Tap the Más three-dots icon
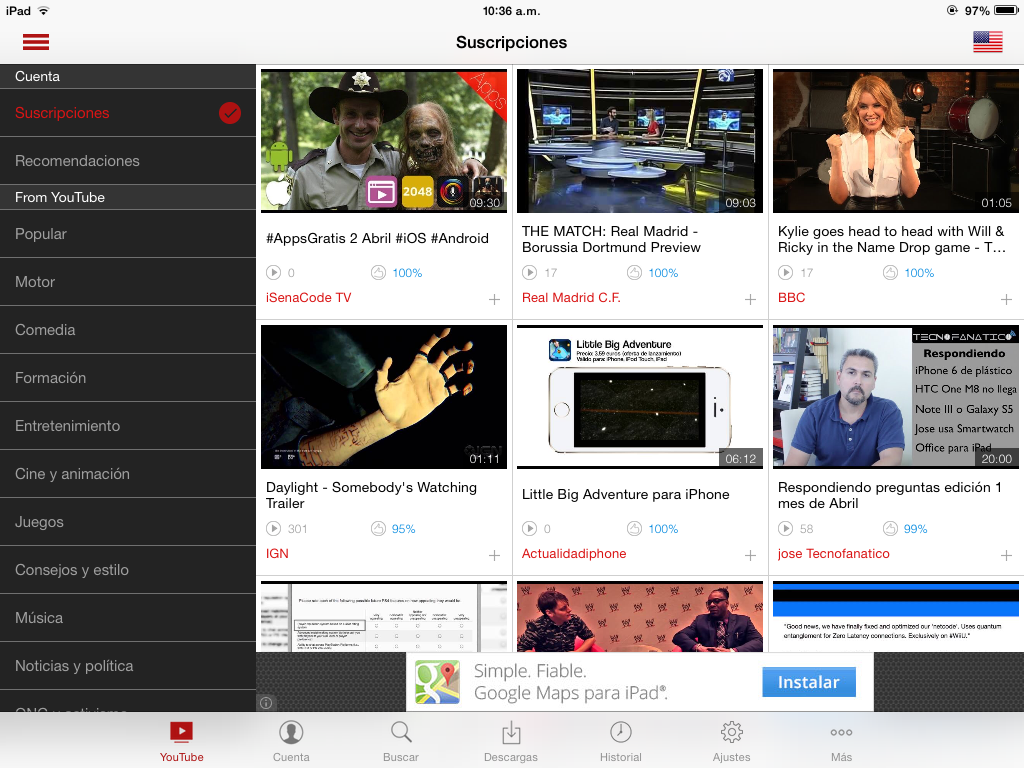Viewport: 1024px width, 768px height. (841, 733)
